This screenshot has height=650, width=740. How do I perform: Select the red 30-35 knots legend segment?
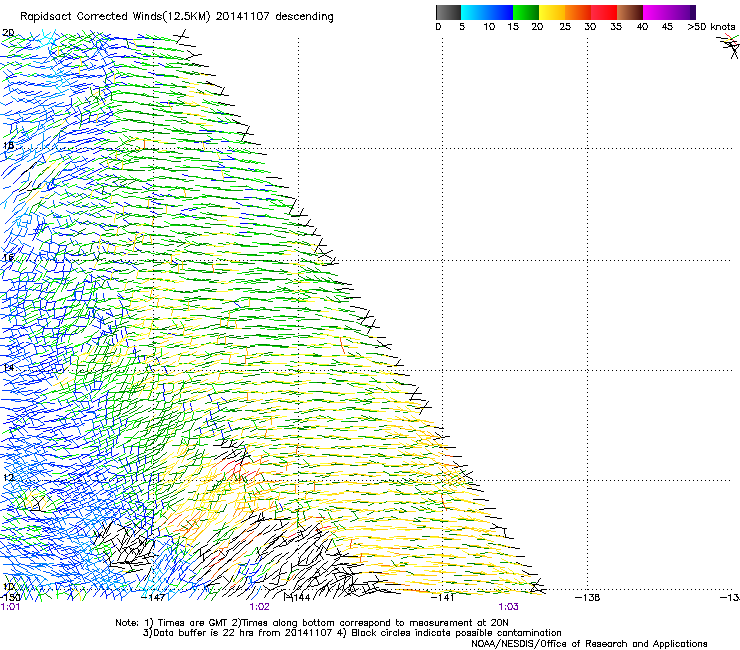click(604, 12)
